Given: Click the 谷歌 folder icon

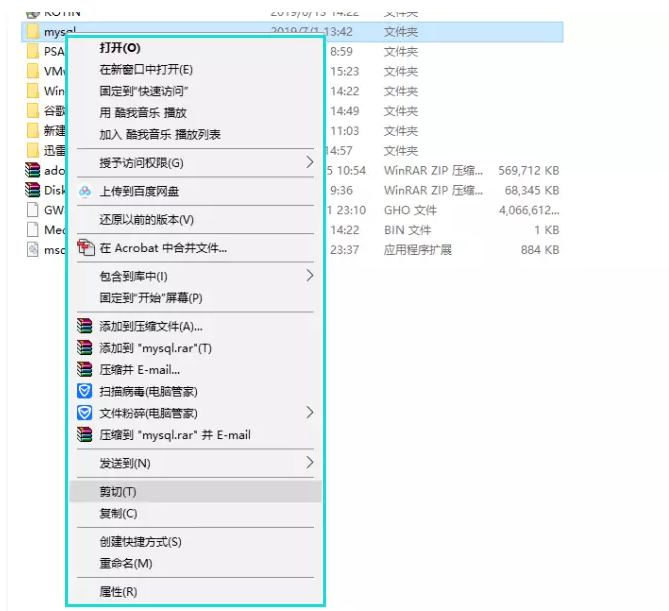Looking at the screenshot, I should 32,111.
